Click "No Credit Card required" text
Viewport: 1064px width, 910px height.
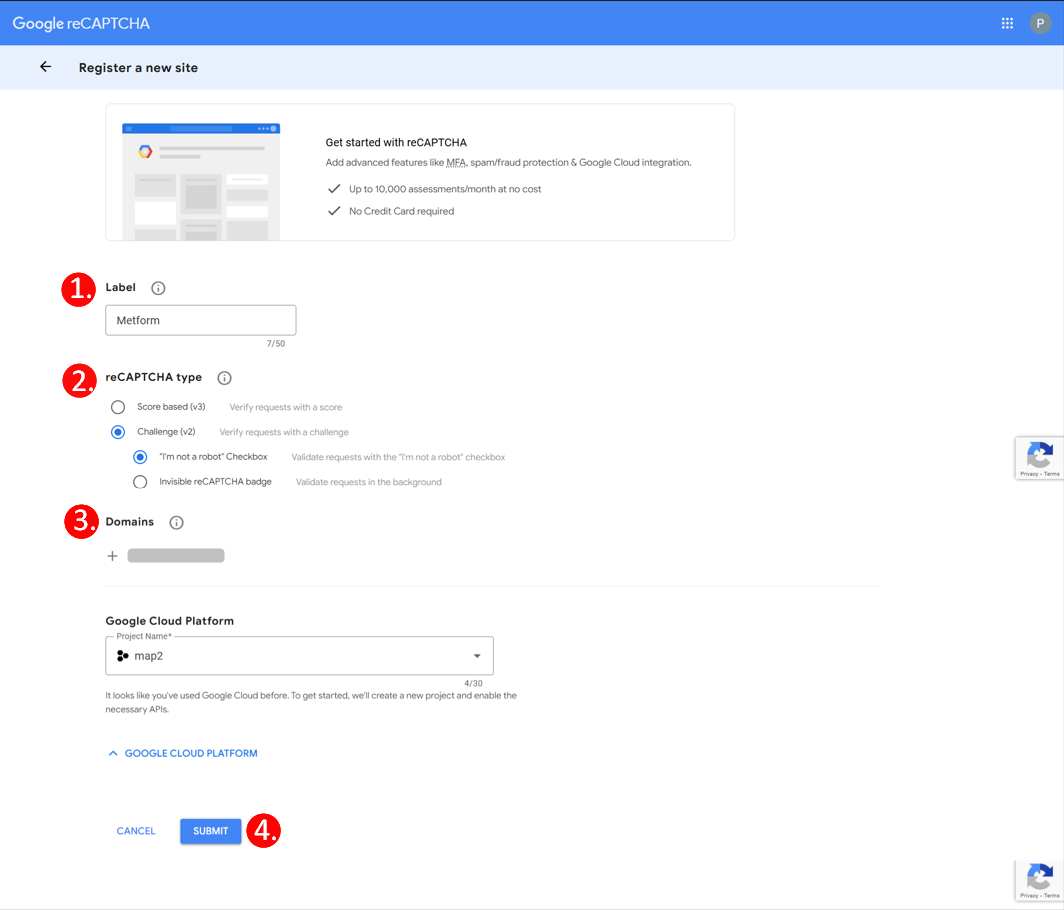click(402, 211)
